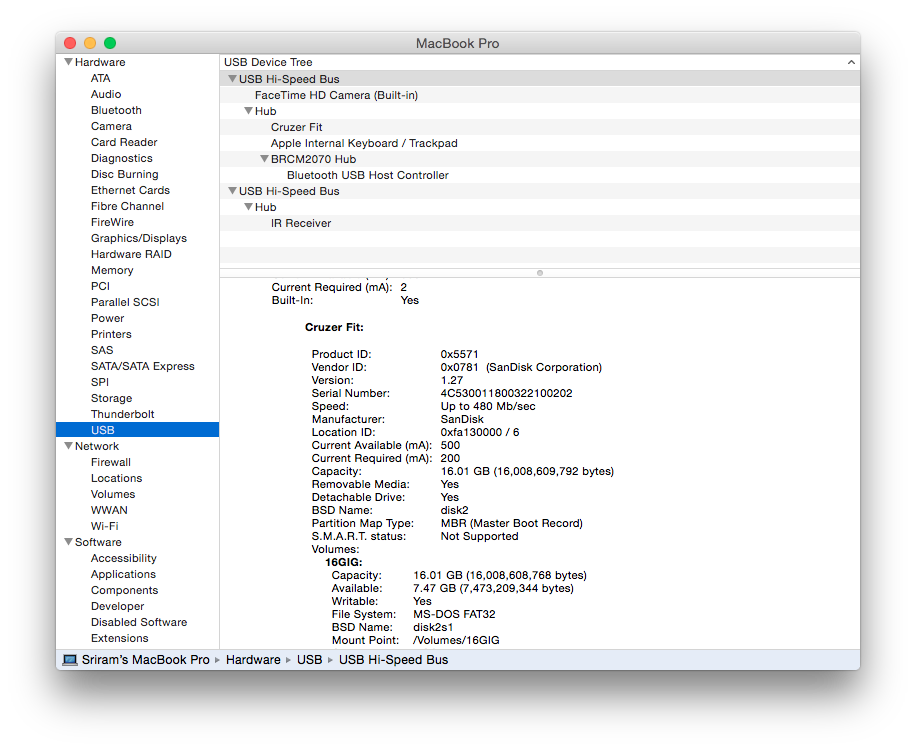Image resolution: width=916 pixels, height=750 pixels.
Task: Click the USB Device Tree column header
Action: (x=539, y=62)
